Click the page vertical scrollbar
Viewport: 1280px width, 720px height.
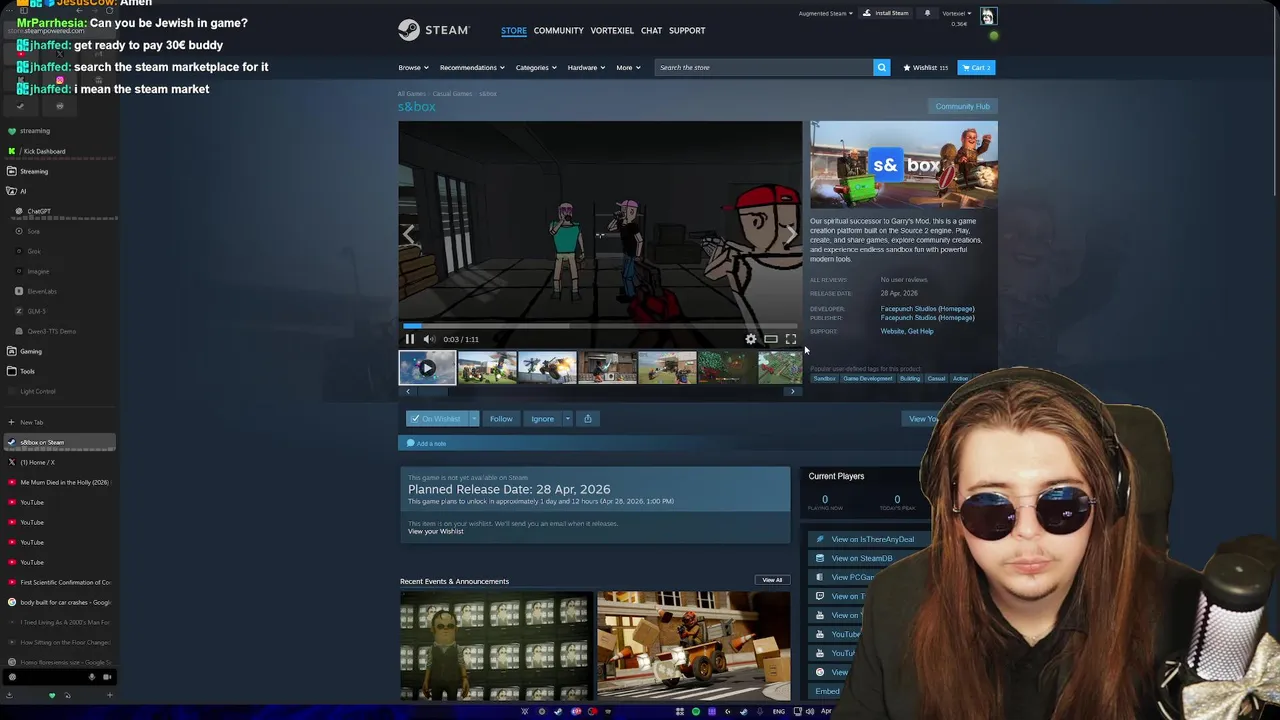1275,100
